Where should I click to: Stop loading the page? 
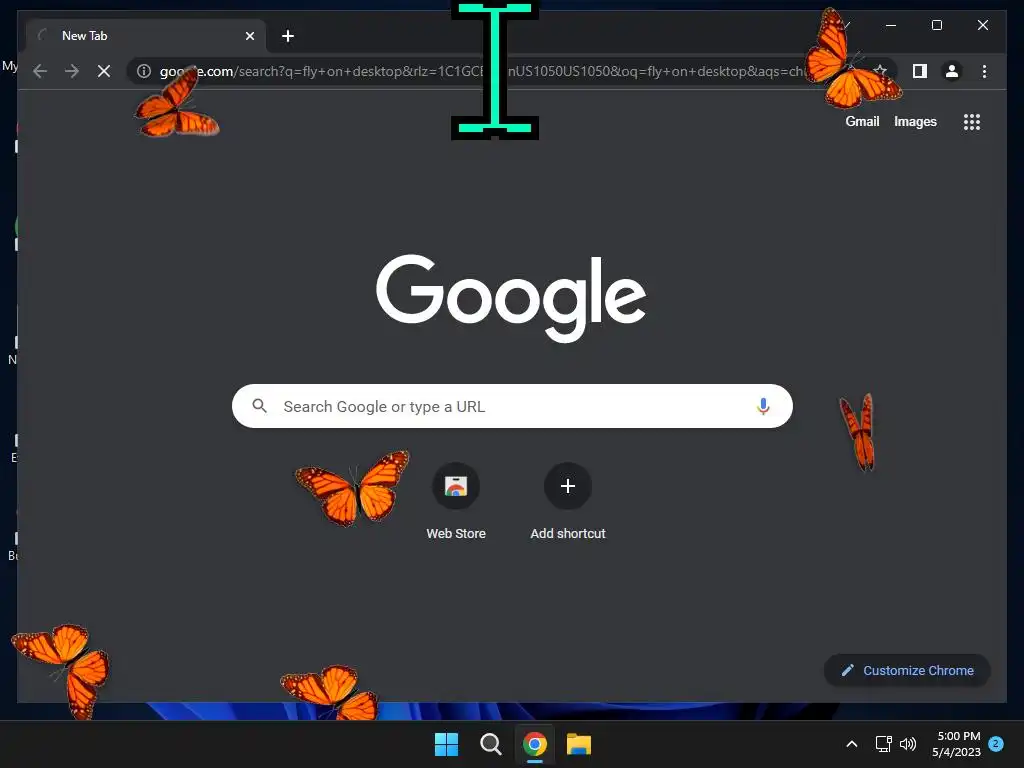(x=104, y=71)
